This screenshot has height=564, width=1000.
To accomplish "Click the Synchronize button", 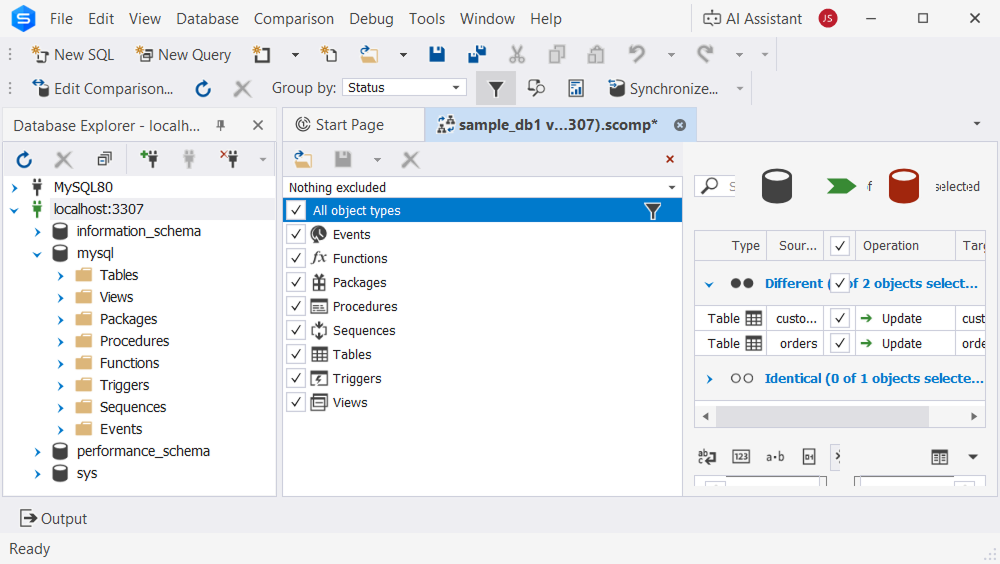I will click(663, 89).
